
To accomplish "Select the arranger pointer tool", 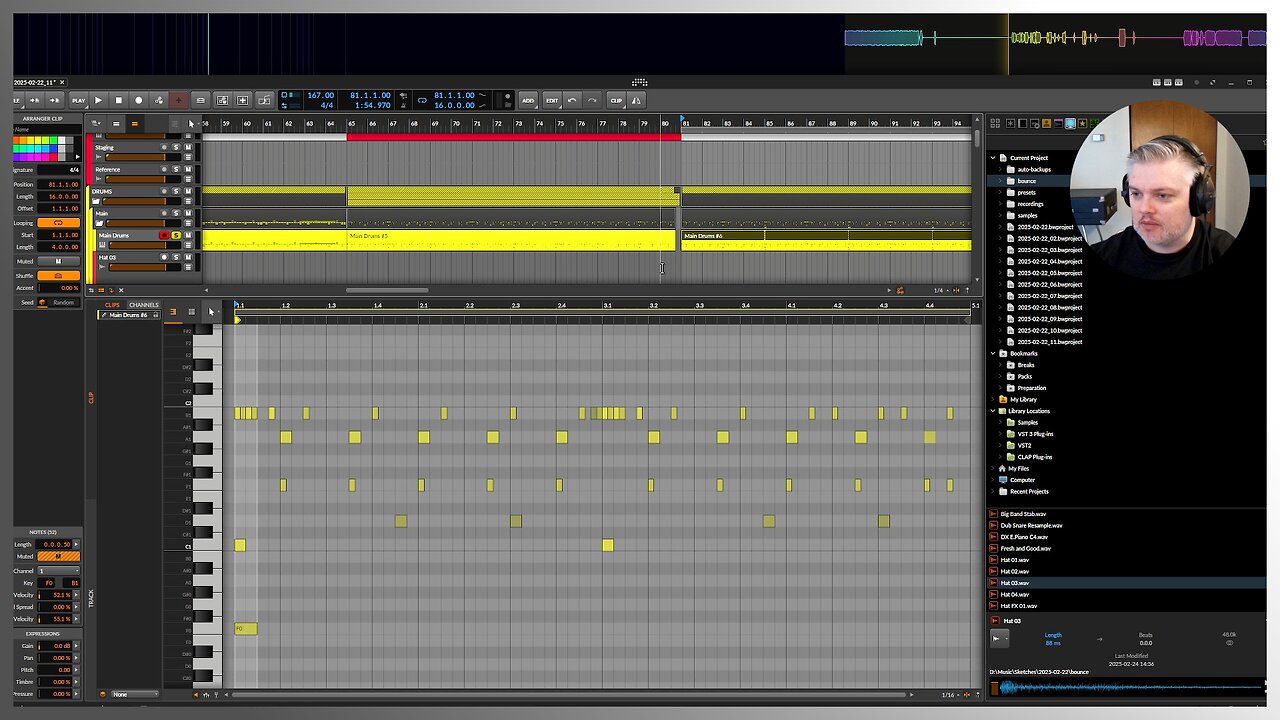I will (191, 124).
